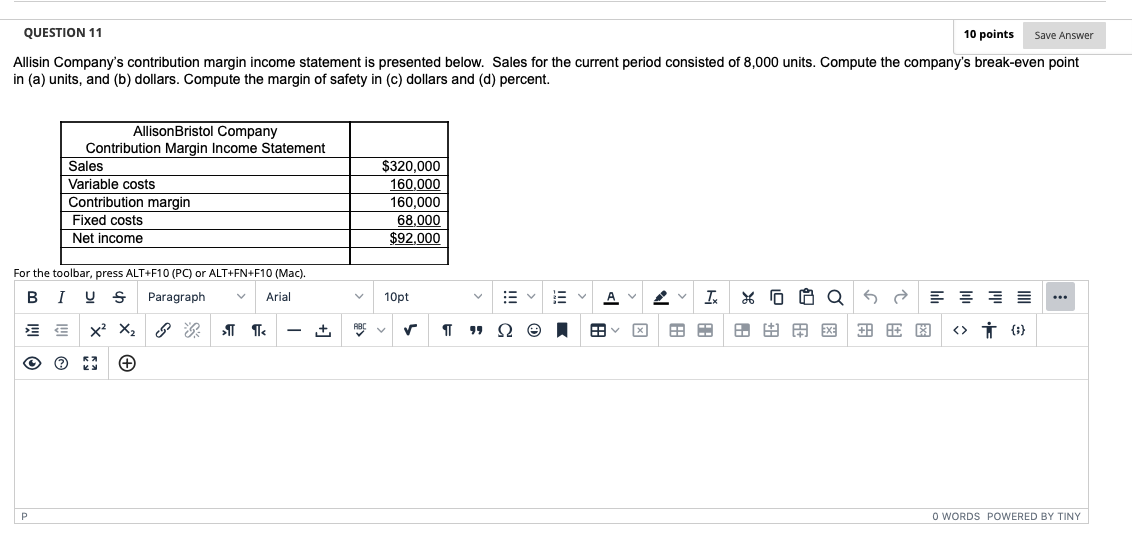Remove the link
Screen dimensions: 1136x540
(x=191, y=331)
